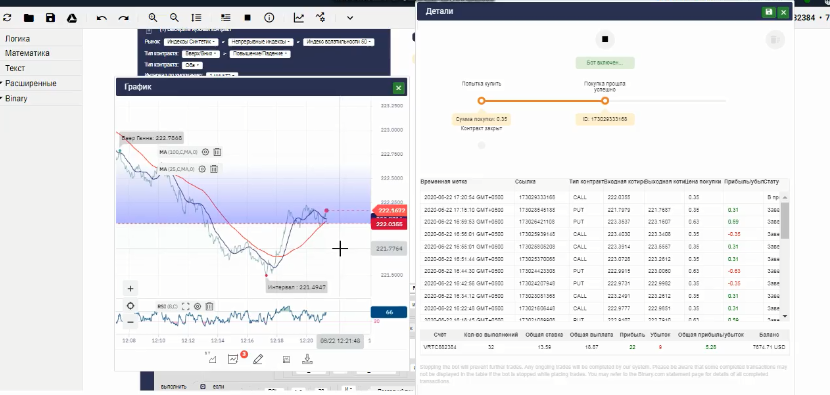
Task: Click the Бот включен status label
Action: (x=605, y=62)
